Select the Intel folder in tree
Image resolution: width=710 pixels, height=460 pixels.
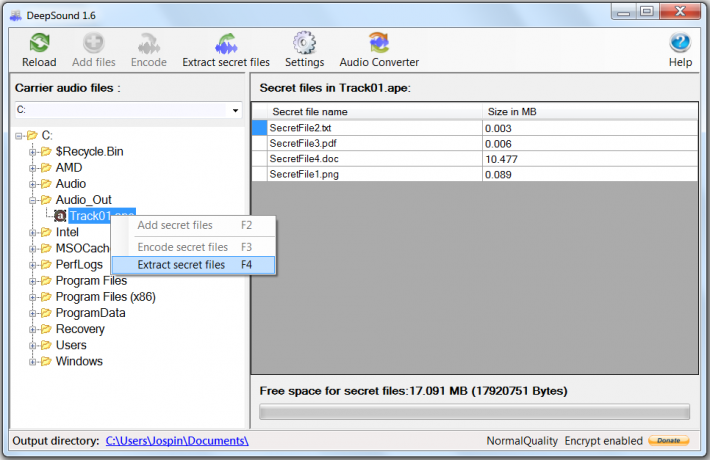[67, 232]
